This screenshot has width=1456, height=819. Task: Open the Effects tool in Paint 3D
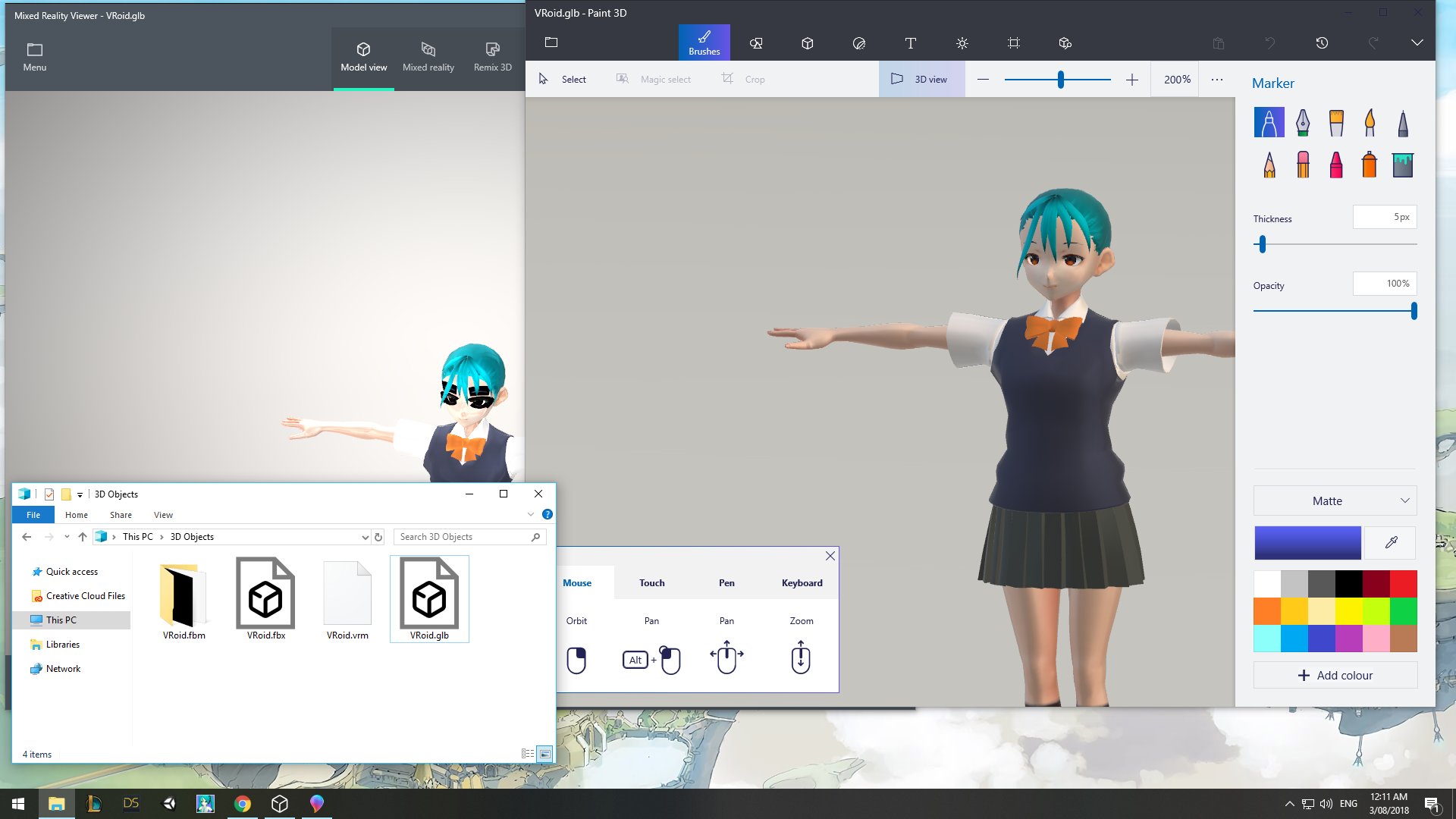[962, 43]
